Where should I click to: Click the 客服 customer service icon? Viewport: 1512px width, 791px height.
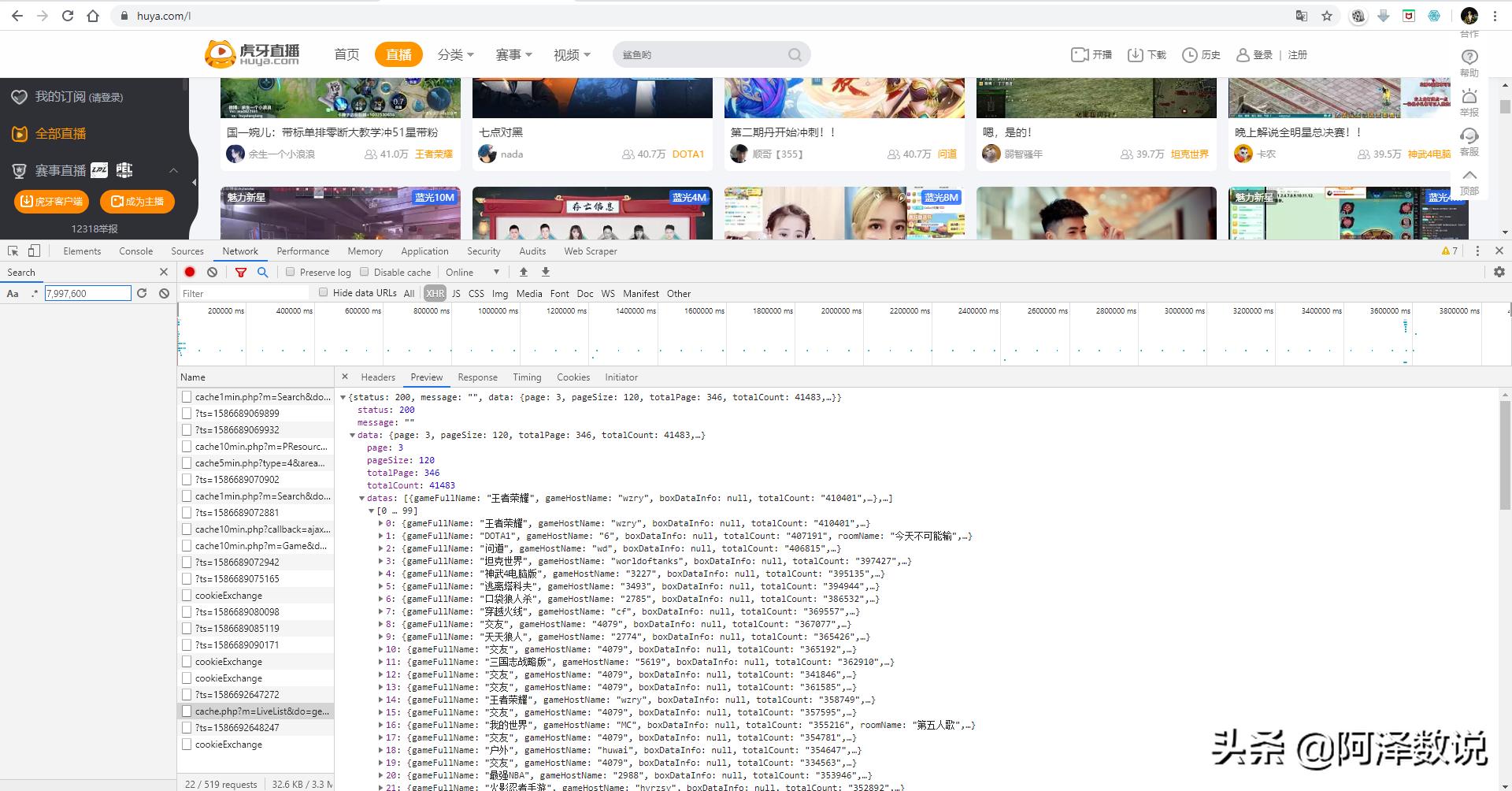[x=1469, y=136]
